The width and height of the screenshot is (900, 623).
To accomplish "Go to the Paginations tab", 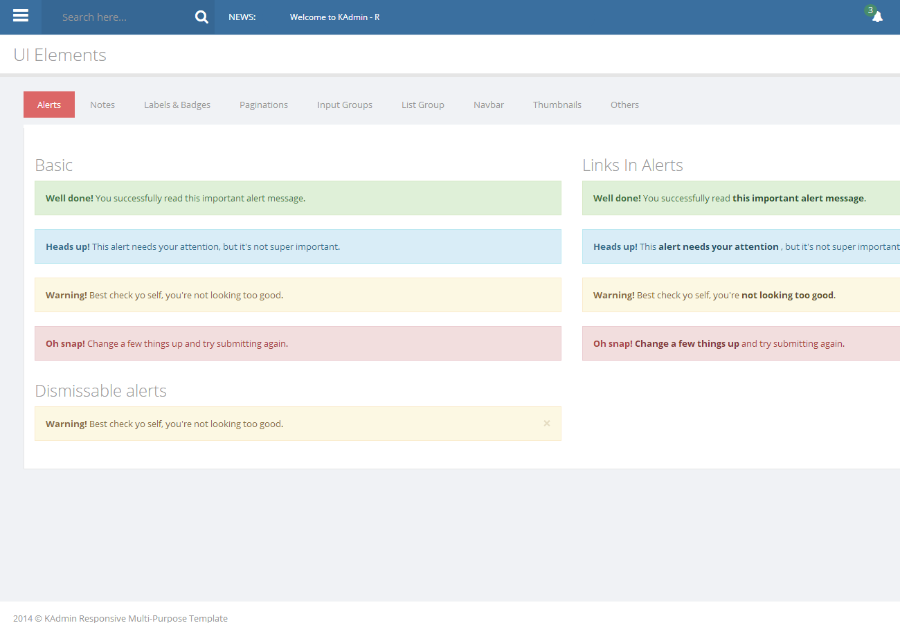I will 264,105.
